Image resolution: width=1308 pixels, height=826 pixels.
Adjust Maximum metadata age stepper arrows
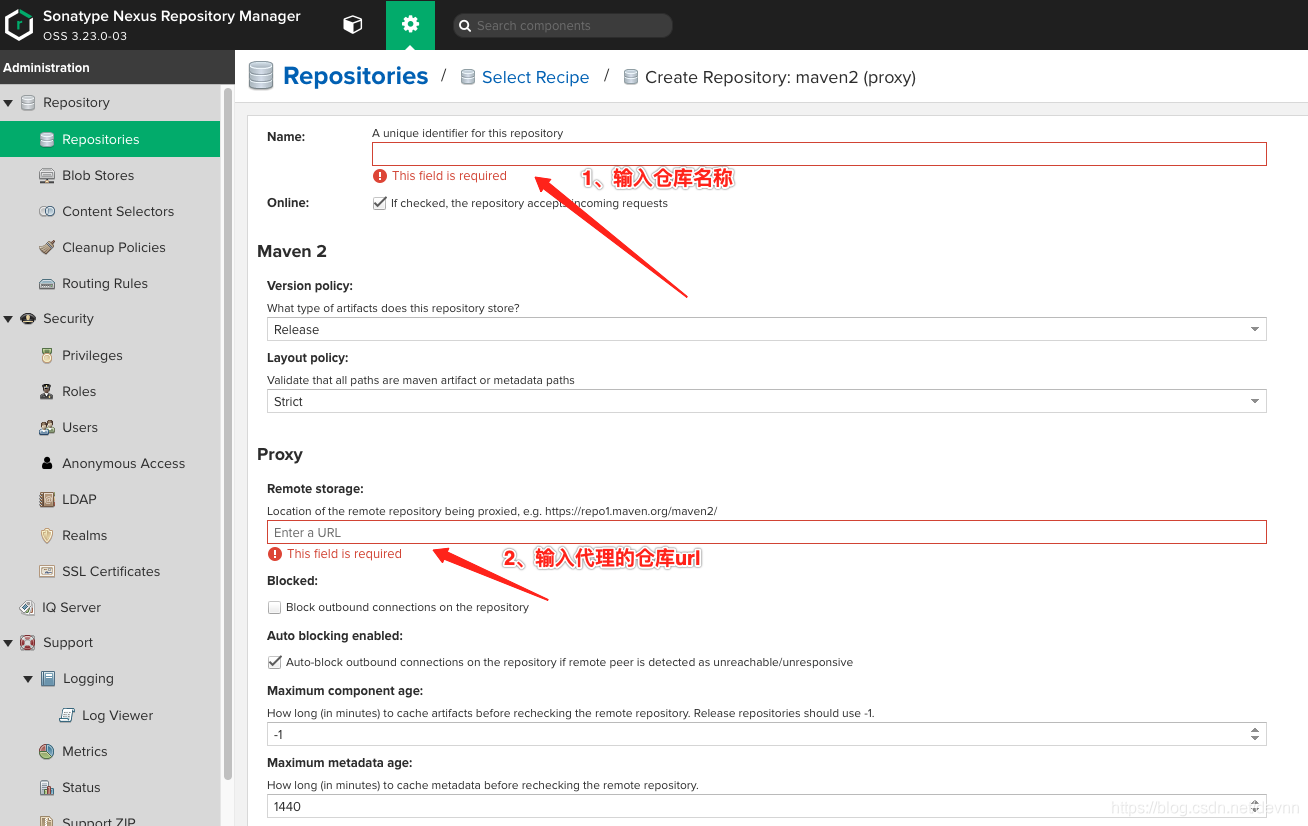click(1255, 806)
